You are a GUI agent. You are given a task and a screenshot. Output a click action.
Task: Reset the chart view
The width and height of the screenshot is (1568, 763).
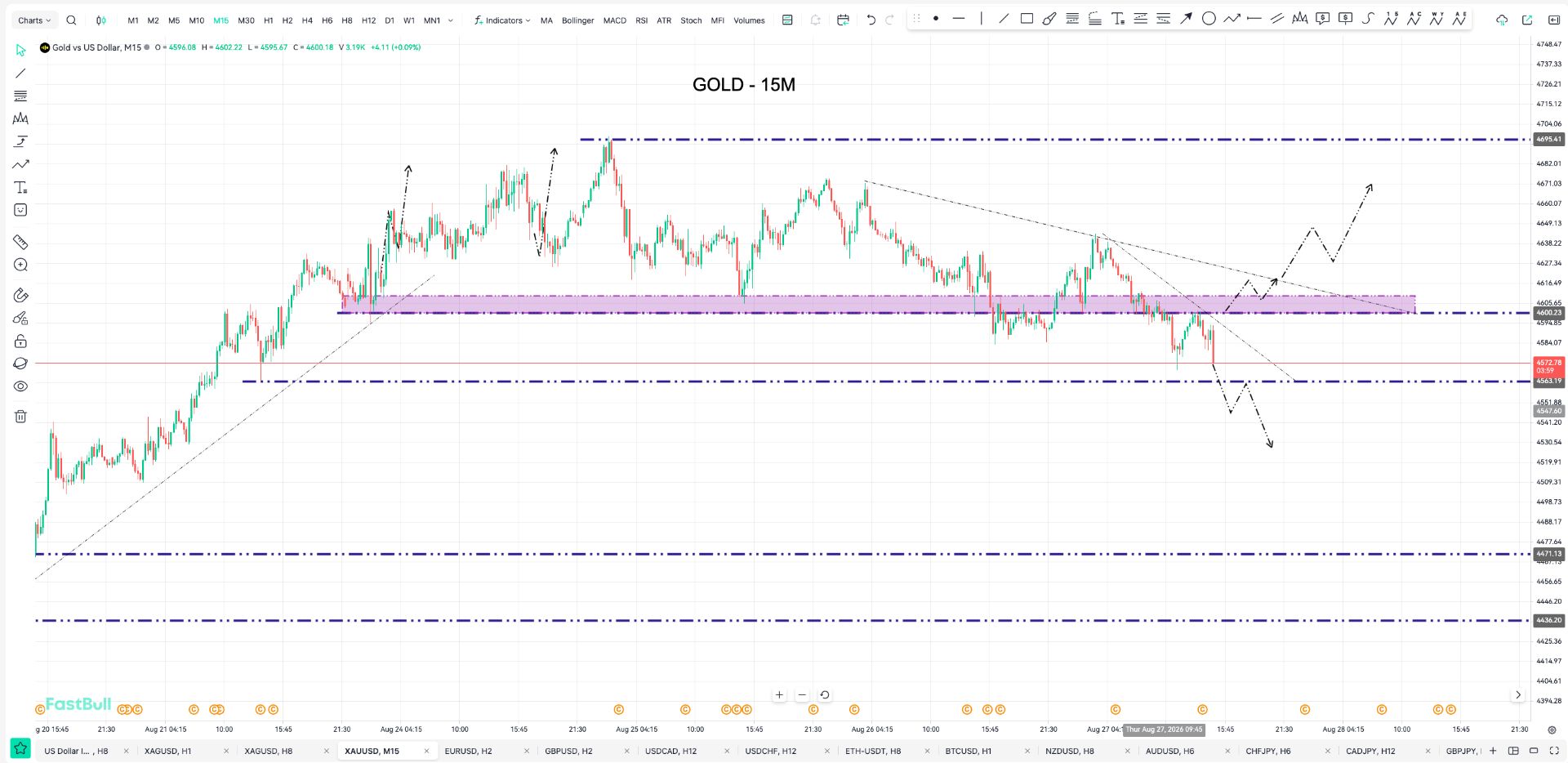tap(825, 695)
